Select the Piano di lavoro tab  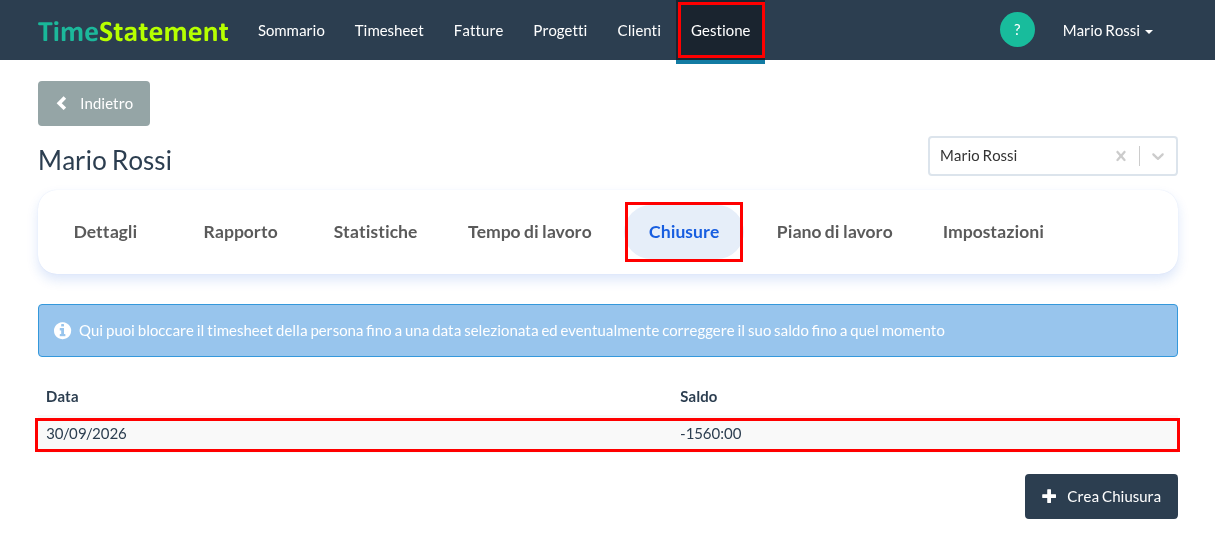pyautogui.click(x=834, y=232)
